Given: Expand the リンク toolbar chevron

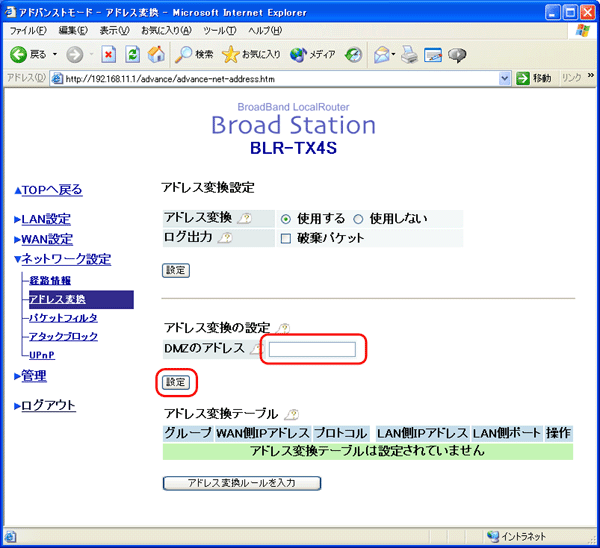Looking at the screenshot, I should pos(591,75).
